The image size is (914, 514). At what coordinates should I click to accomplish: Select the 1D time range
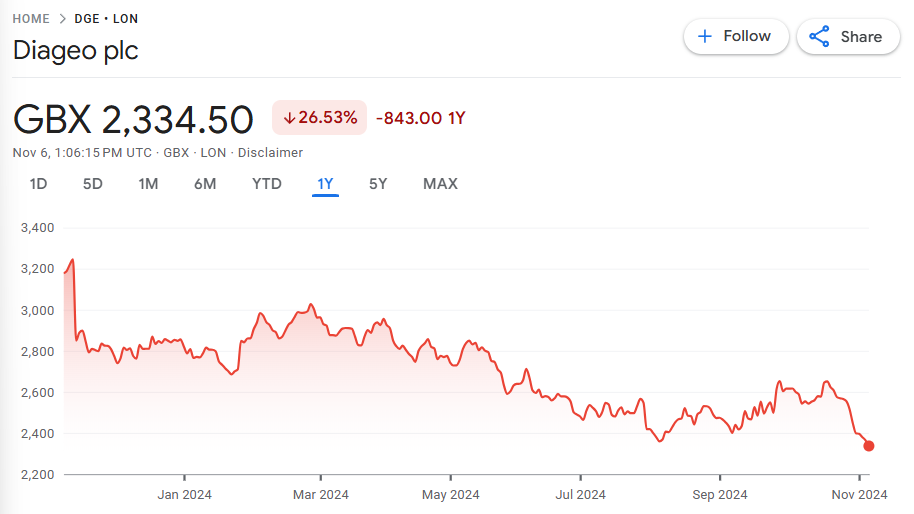pyautogui.click(x=38, y=184)
